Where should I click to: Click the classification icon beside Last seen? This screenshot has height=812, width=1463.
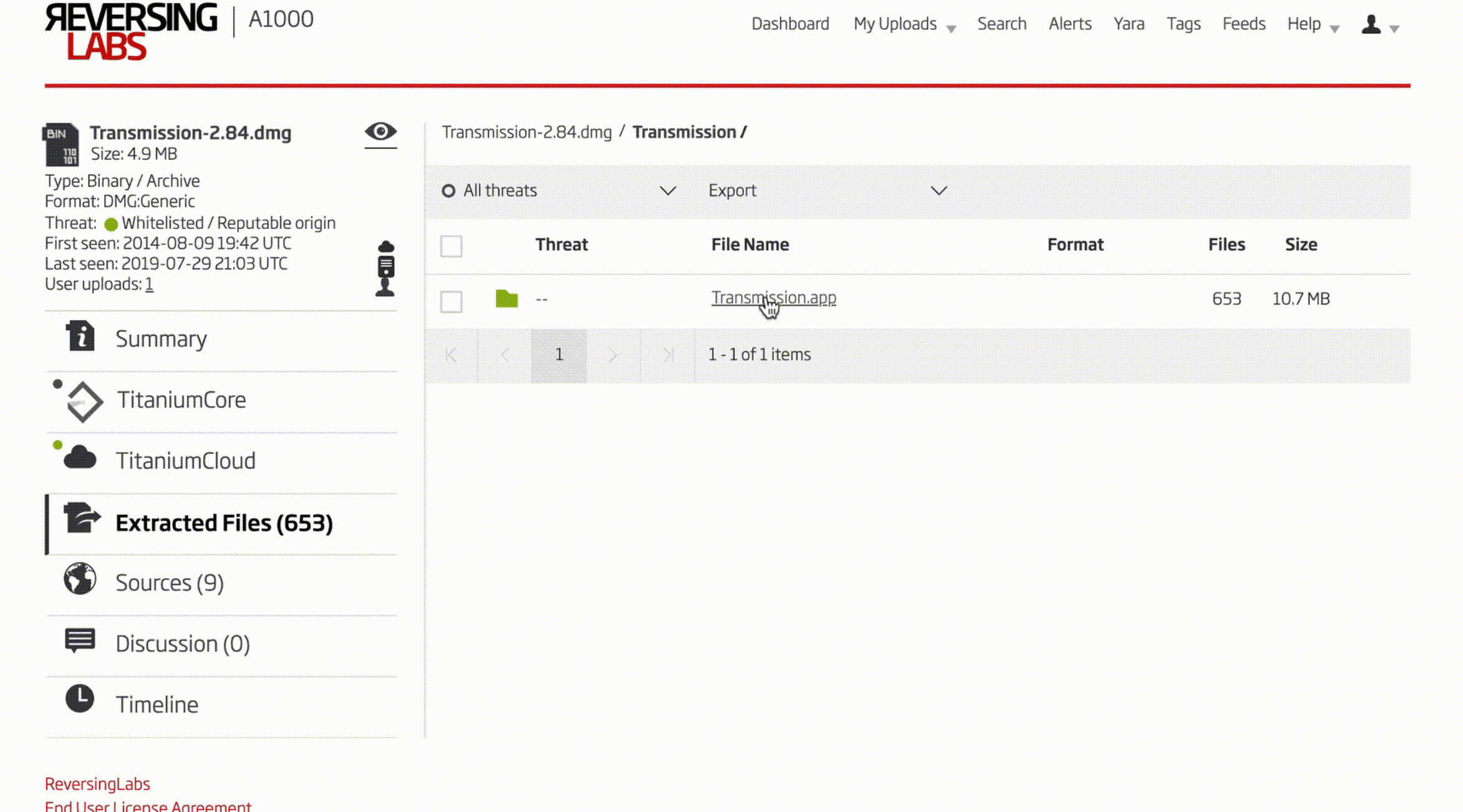385,268
